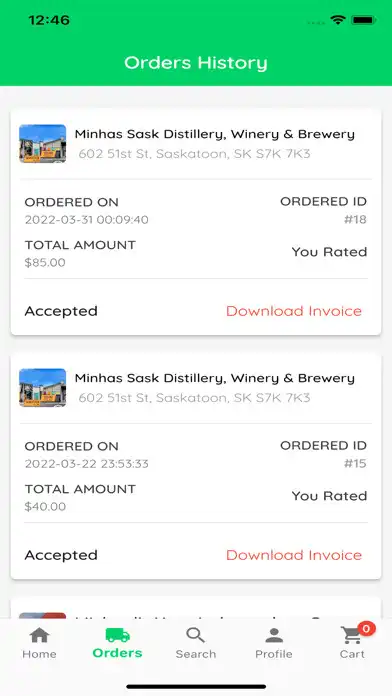Open store thumbnail of order #18

[x=43, y=144]
